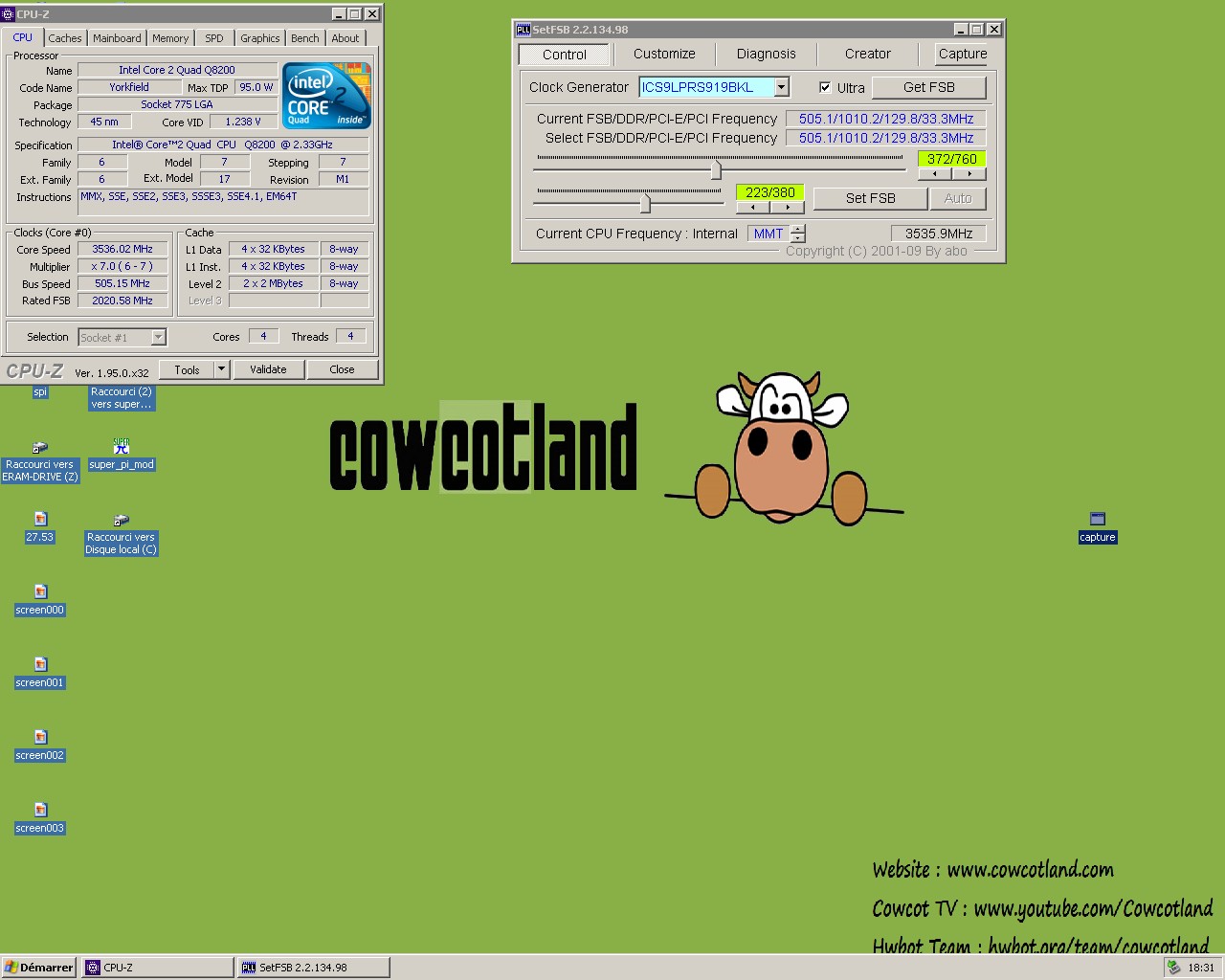Select screen001 desktop file
Screen dimensions: 1225x980
pos(40,673)
